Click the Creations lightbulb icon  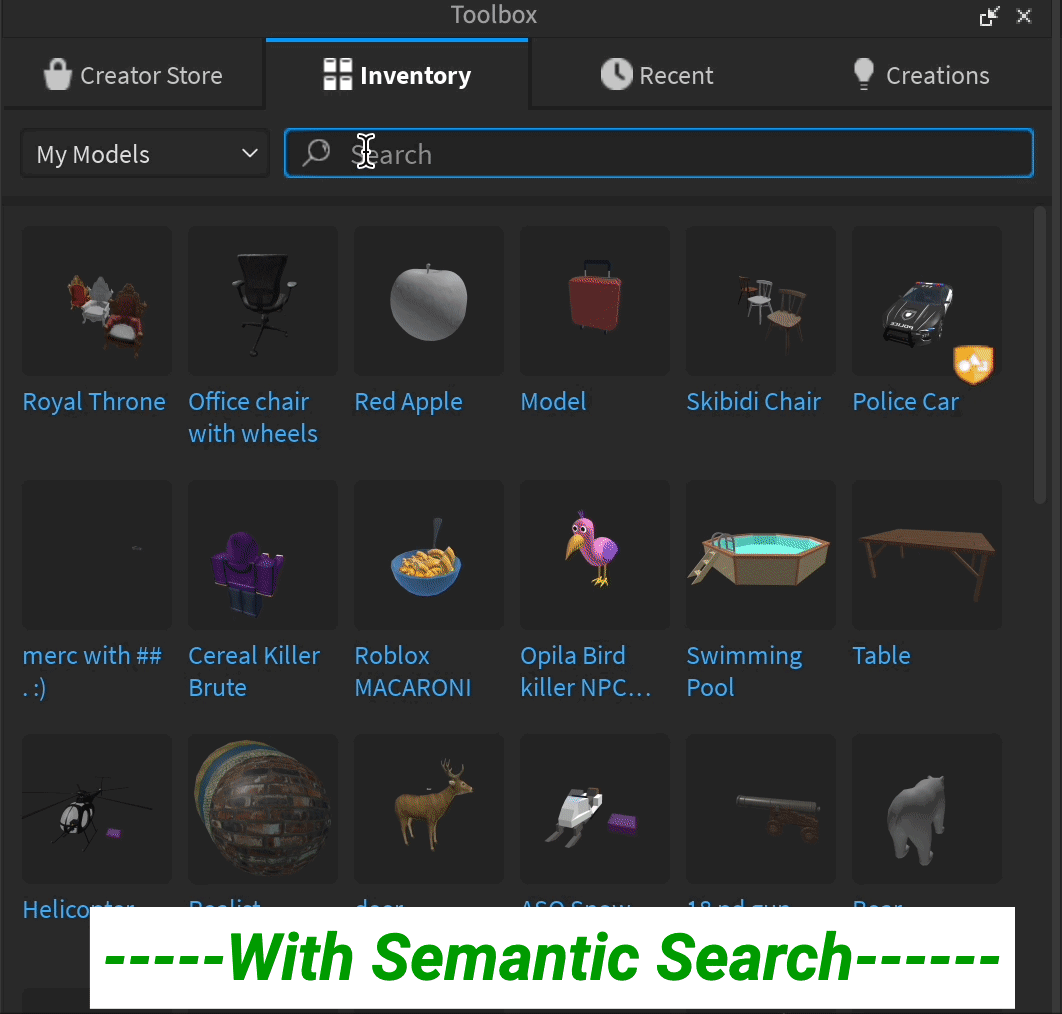coord(864,74)
